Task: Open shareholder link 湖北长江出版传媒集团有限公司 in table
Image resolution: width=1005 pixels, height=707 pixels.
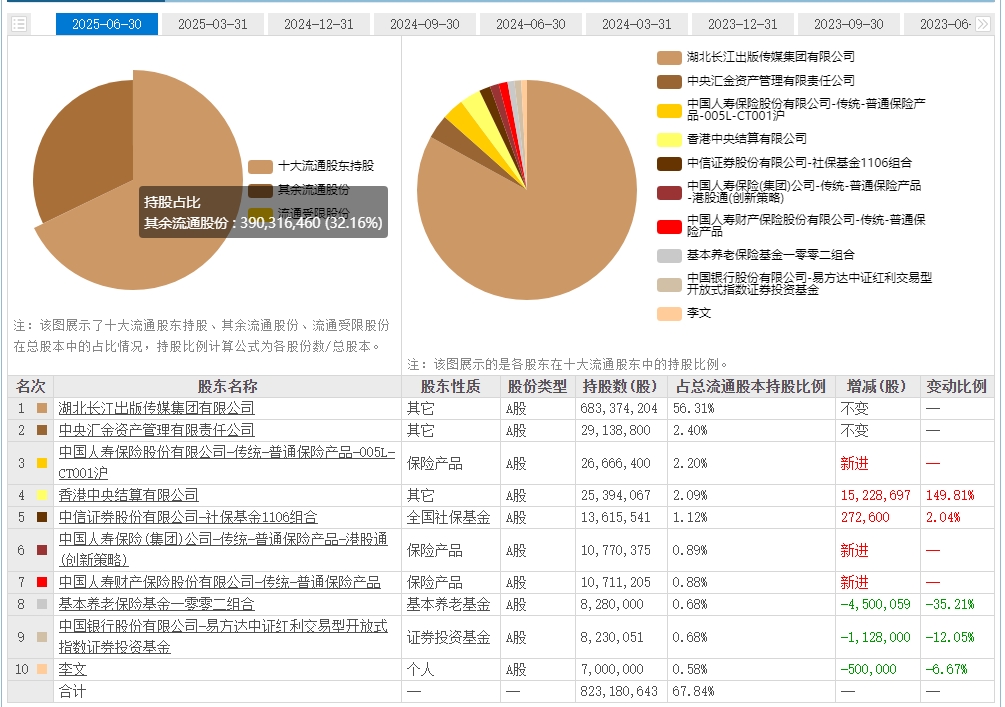Action: click(156, 408)
